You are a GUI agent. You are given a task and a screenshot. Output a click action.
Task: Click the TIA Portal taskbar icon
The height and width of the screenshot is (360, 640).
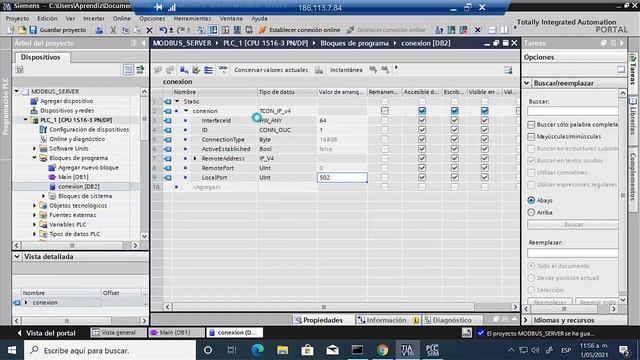(407, 350)
